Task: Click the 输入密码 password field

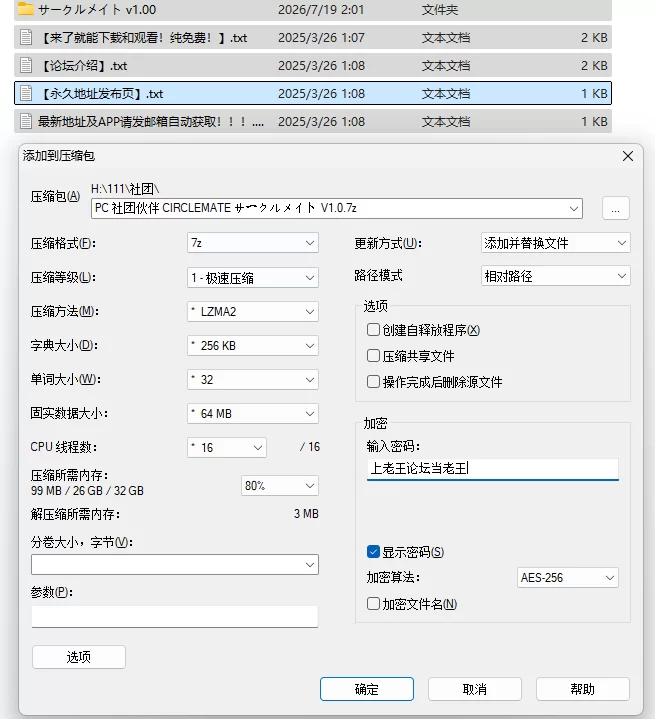Action: point(493,469)
